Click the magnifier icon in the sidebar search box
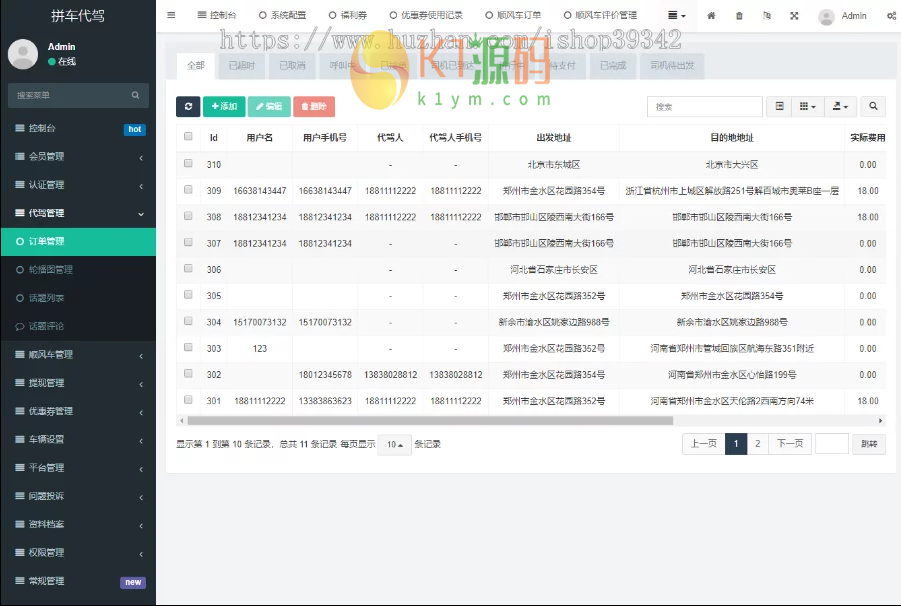Viewport: 901px width, 606px height. pos(135,95)
